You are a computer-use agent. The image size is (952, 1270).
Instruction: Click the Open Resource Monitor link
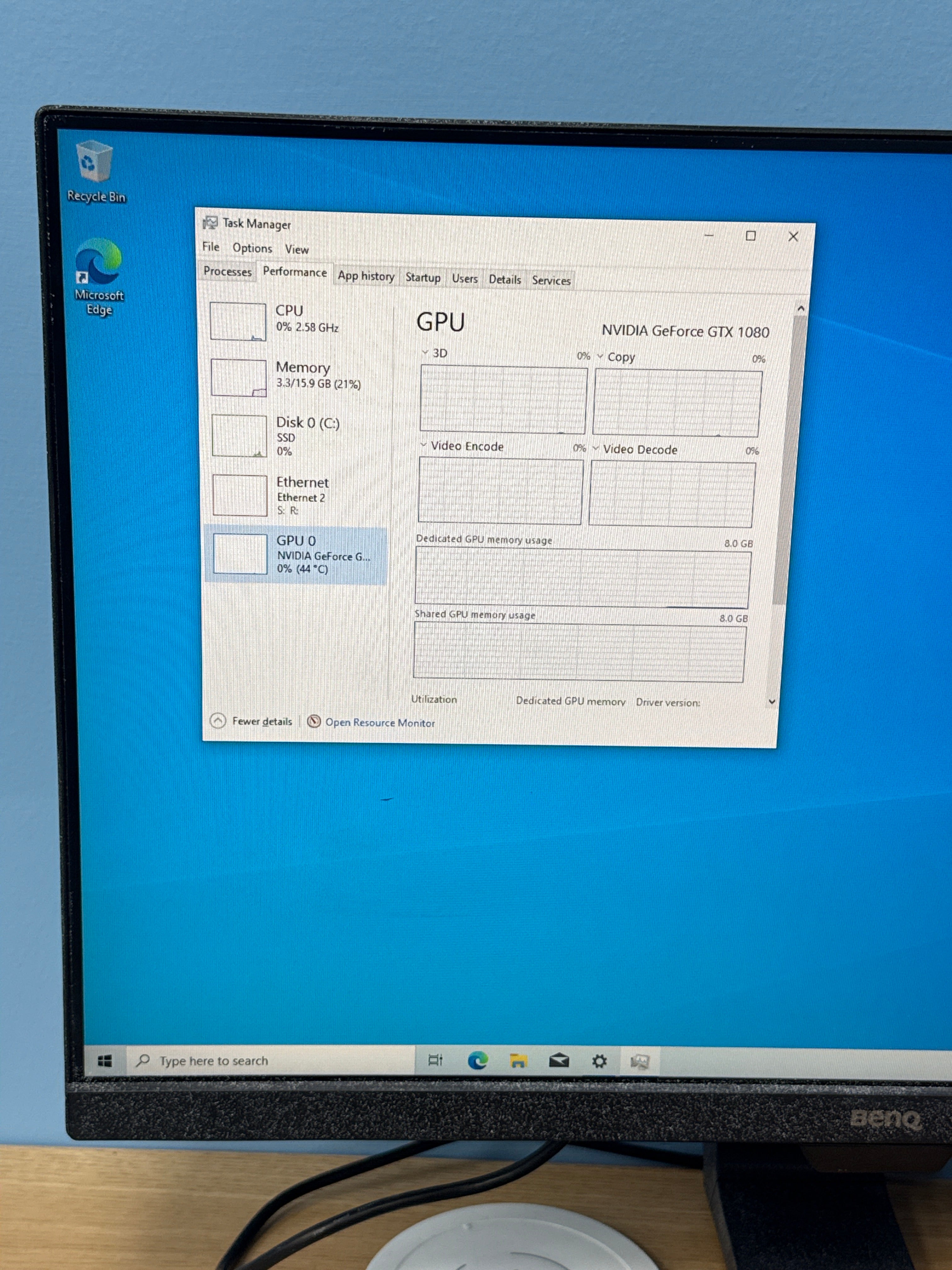380,722
